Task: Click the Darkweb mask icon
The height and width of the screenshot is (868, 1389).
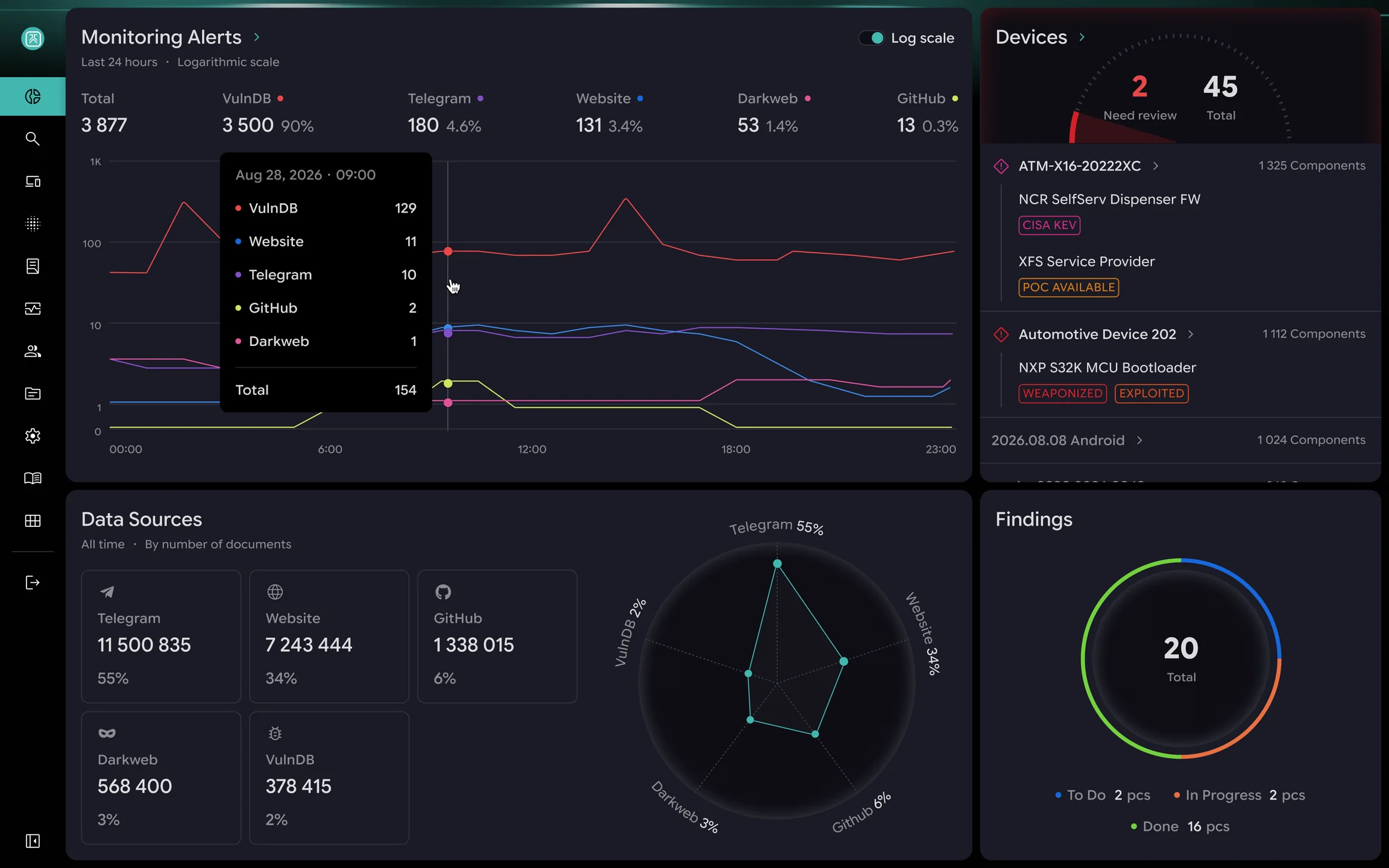Action: tap(107, 733)
